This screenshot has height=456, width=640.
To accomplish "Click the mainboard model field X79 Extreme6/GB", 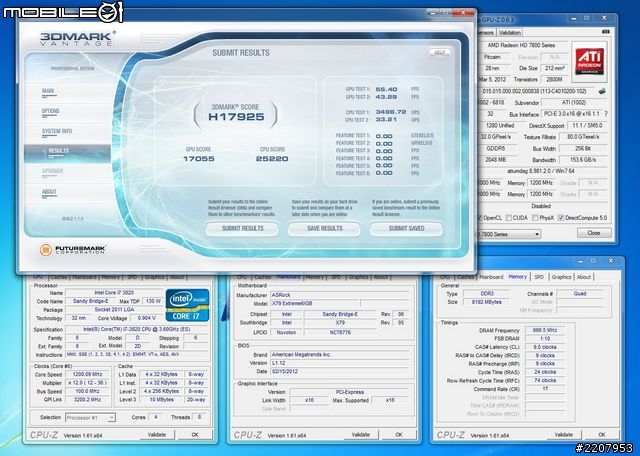I will click(x=315, y=304).
